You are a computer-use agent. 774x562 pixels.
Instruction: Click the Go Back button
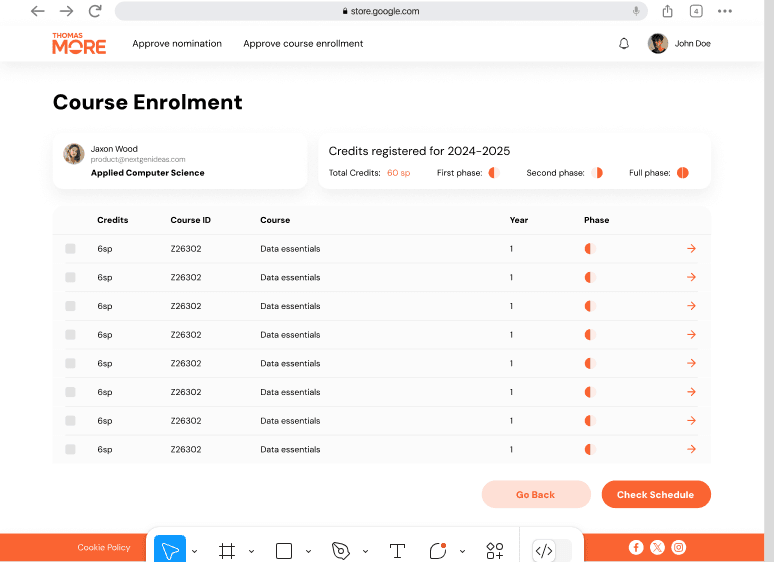536,494
